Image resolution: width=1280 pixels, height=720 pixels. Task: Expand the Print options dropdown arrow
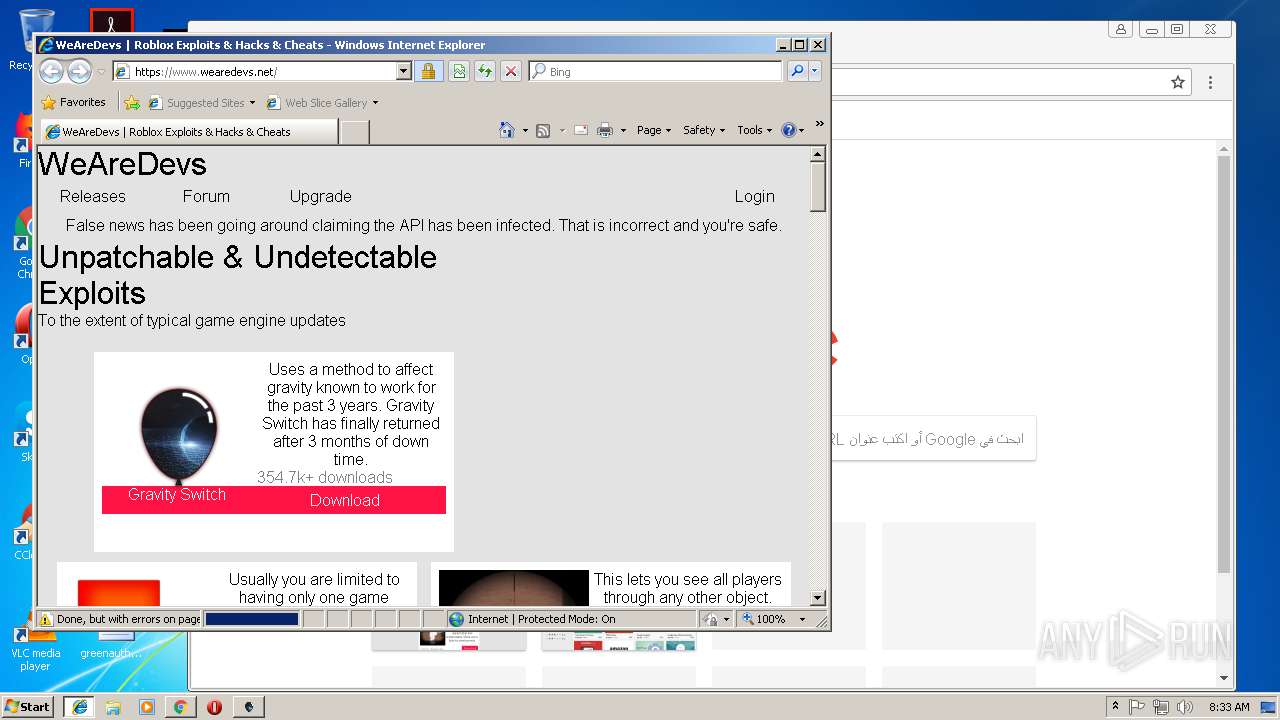pyautogui.click(x=623, y=130)
